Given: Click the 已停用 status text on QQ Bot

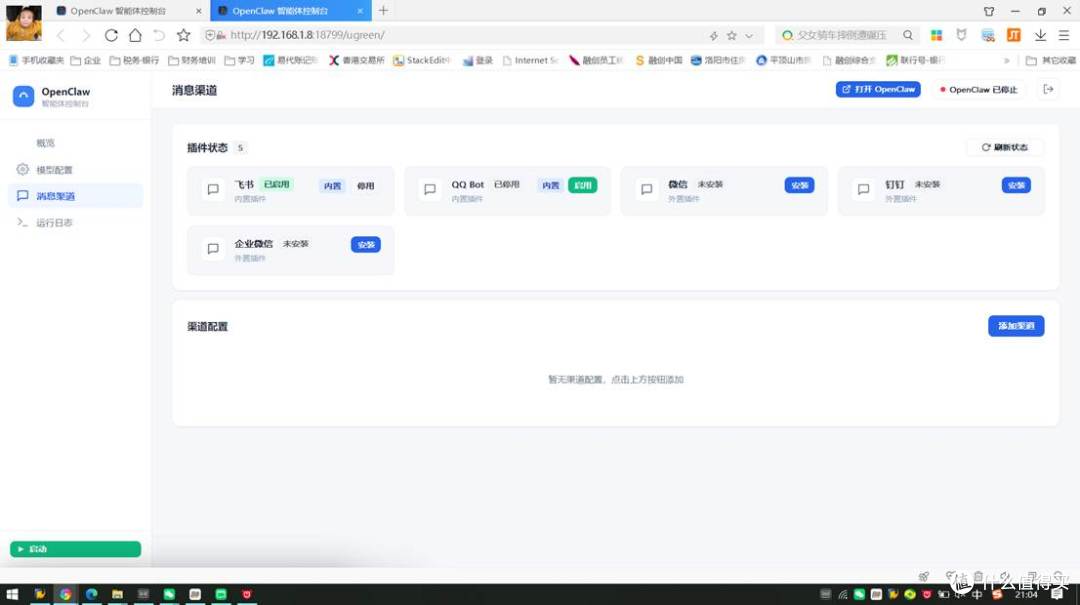Looking at the screenshot, I should [x=506, y=185].
